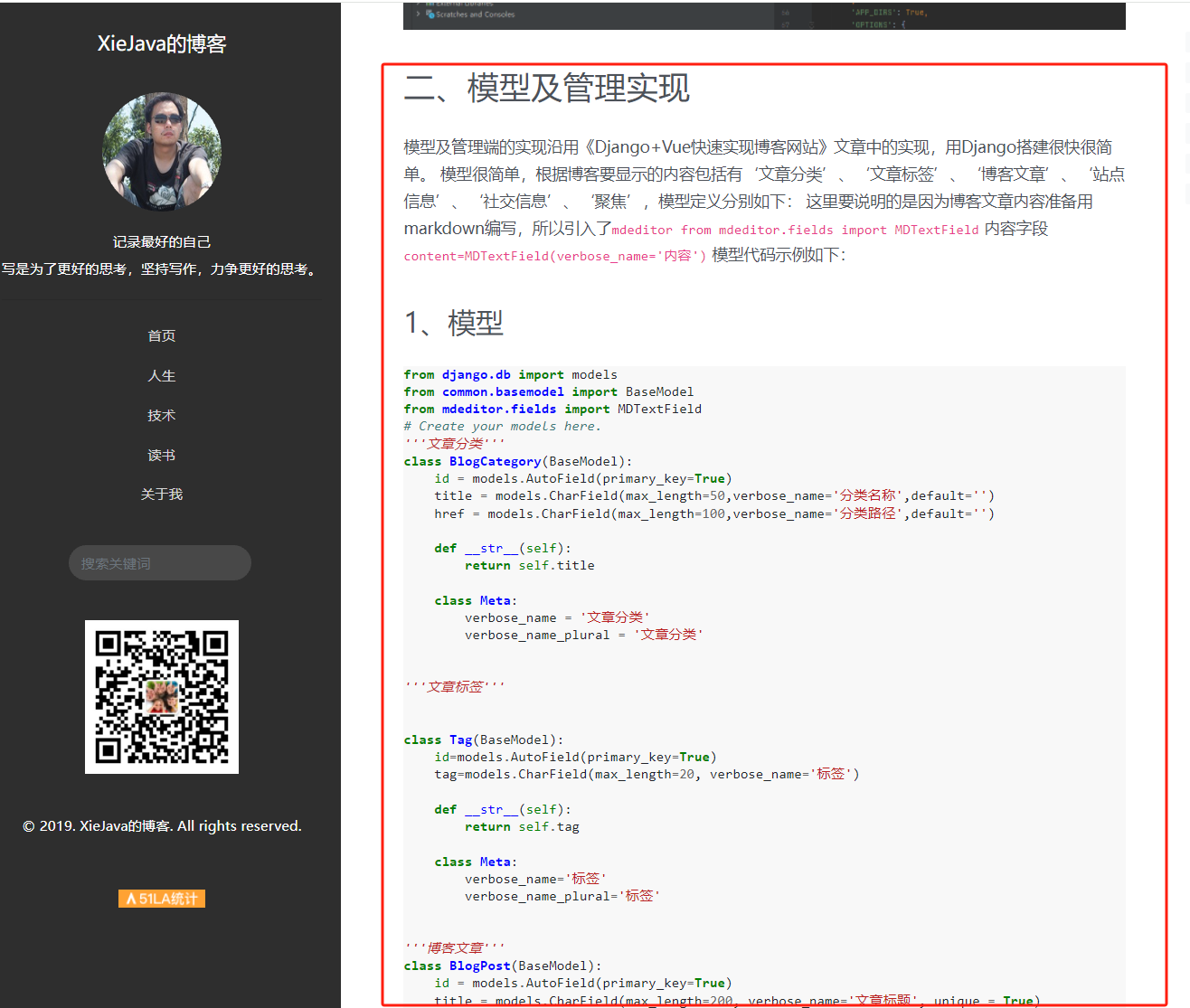Click the heading 二、模型及管理实现

point(547,89)
